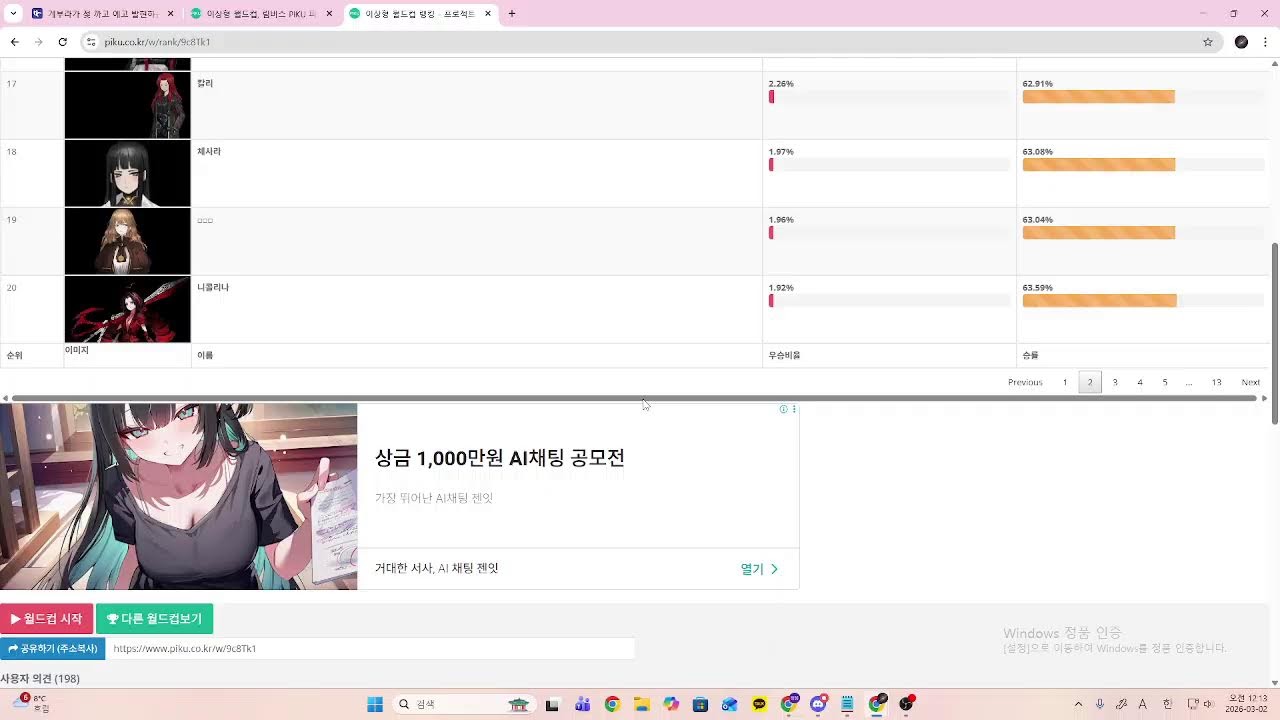Expand the tab search dropdown
The image size is (1280, 720).
[x=13, y=14]
